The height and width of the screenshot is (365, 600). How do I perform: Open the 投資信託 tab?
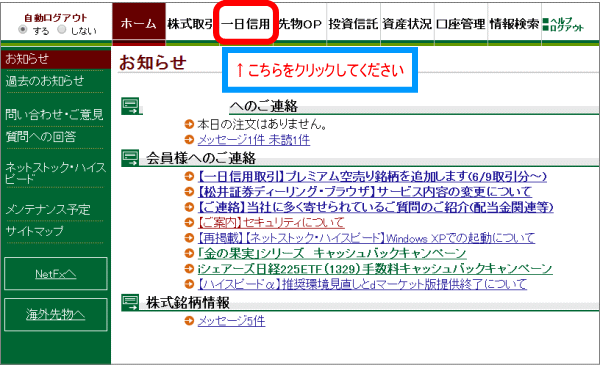[354, 24]
